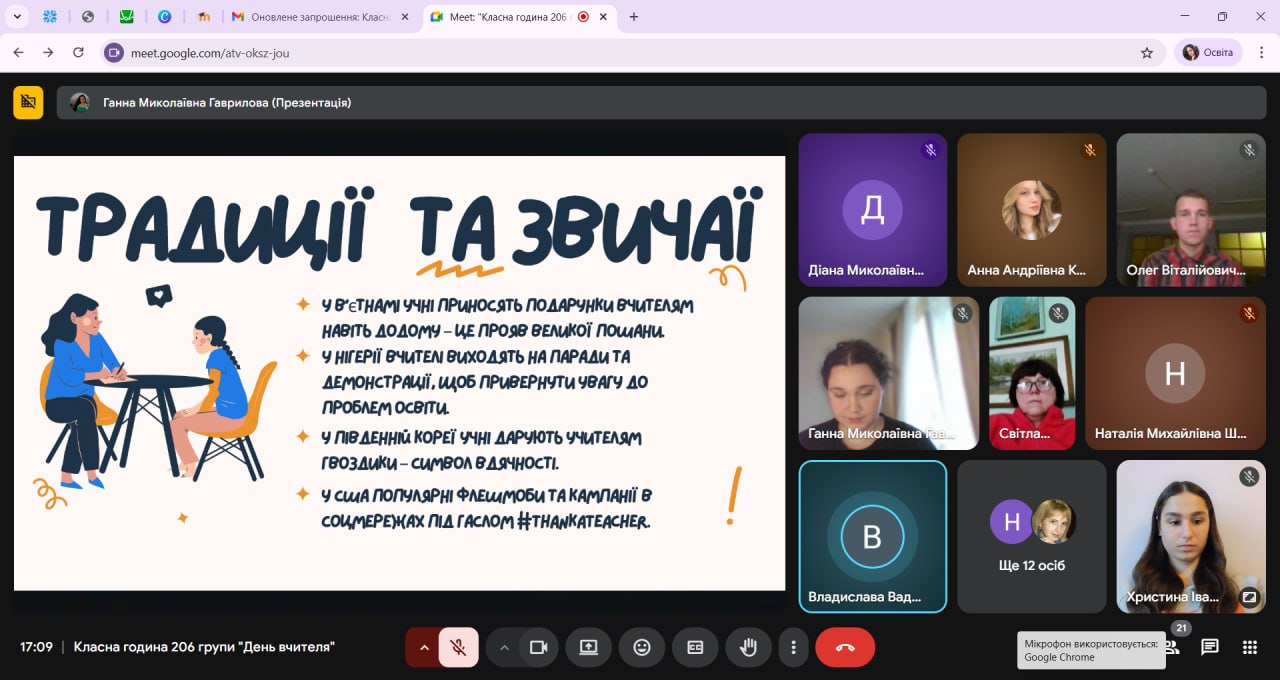
Task: Open the chat with everyone icon
Action: coord(1210,647)
